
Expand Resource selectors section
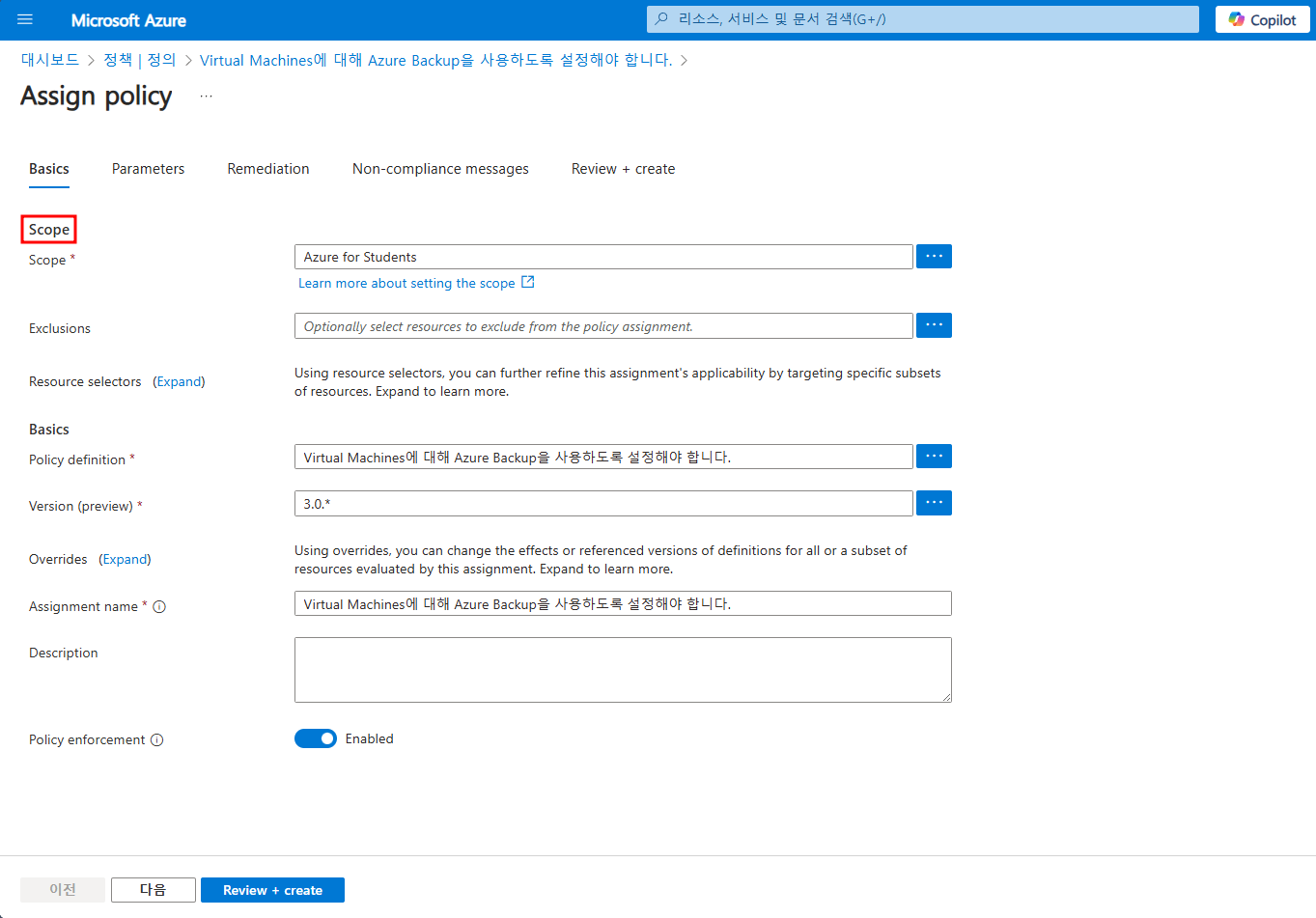click(179, 381)
